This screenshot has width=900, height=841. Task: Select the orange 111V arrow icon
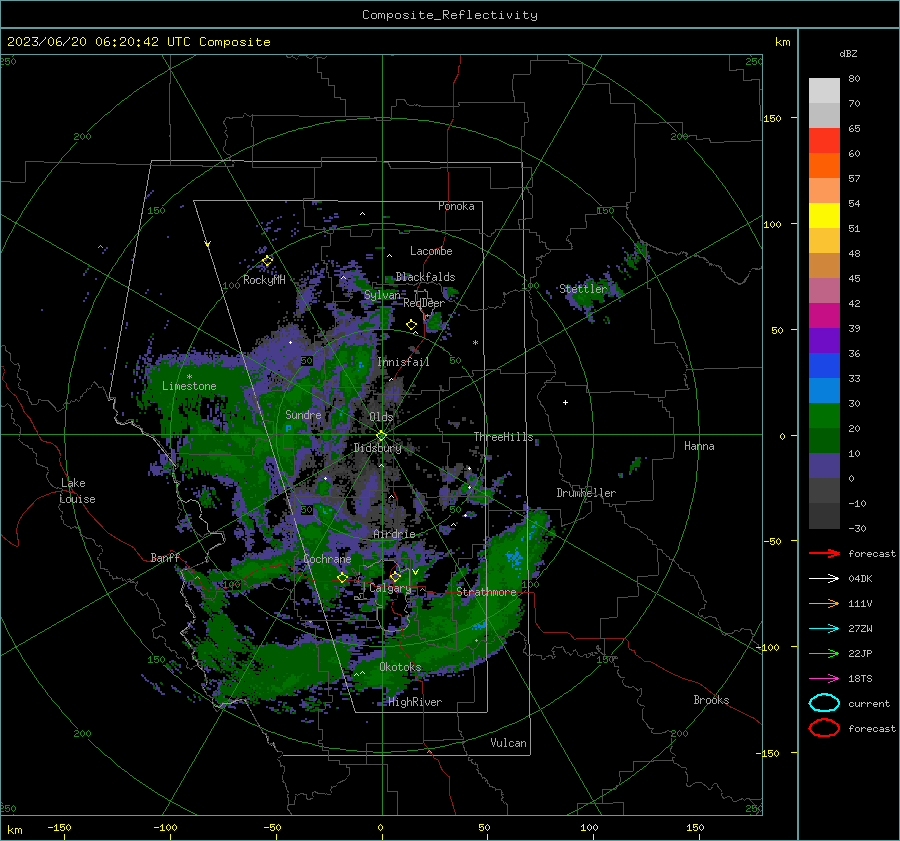(824, 603)
